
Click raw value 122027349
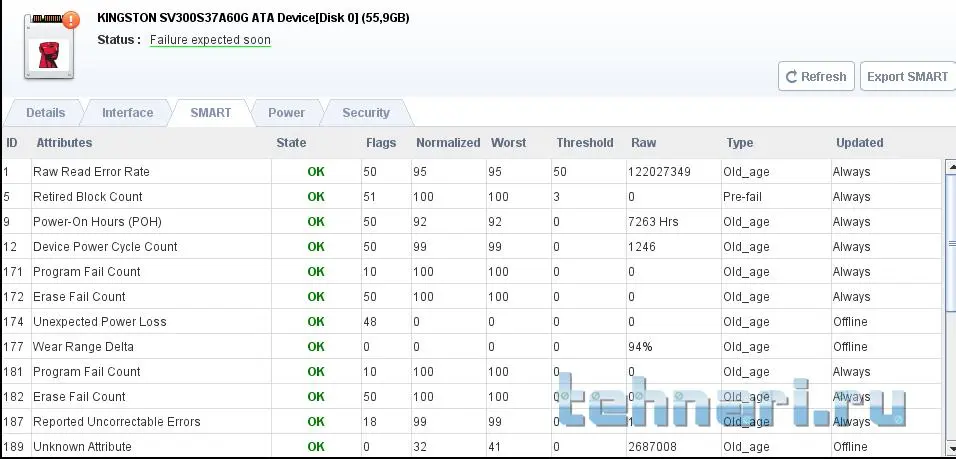[659, 172]
